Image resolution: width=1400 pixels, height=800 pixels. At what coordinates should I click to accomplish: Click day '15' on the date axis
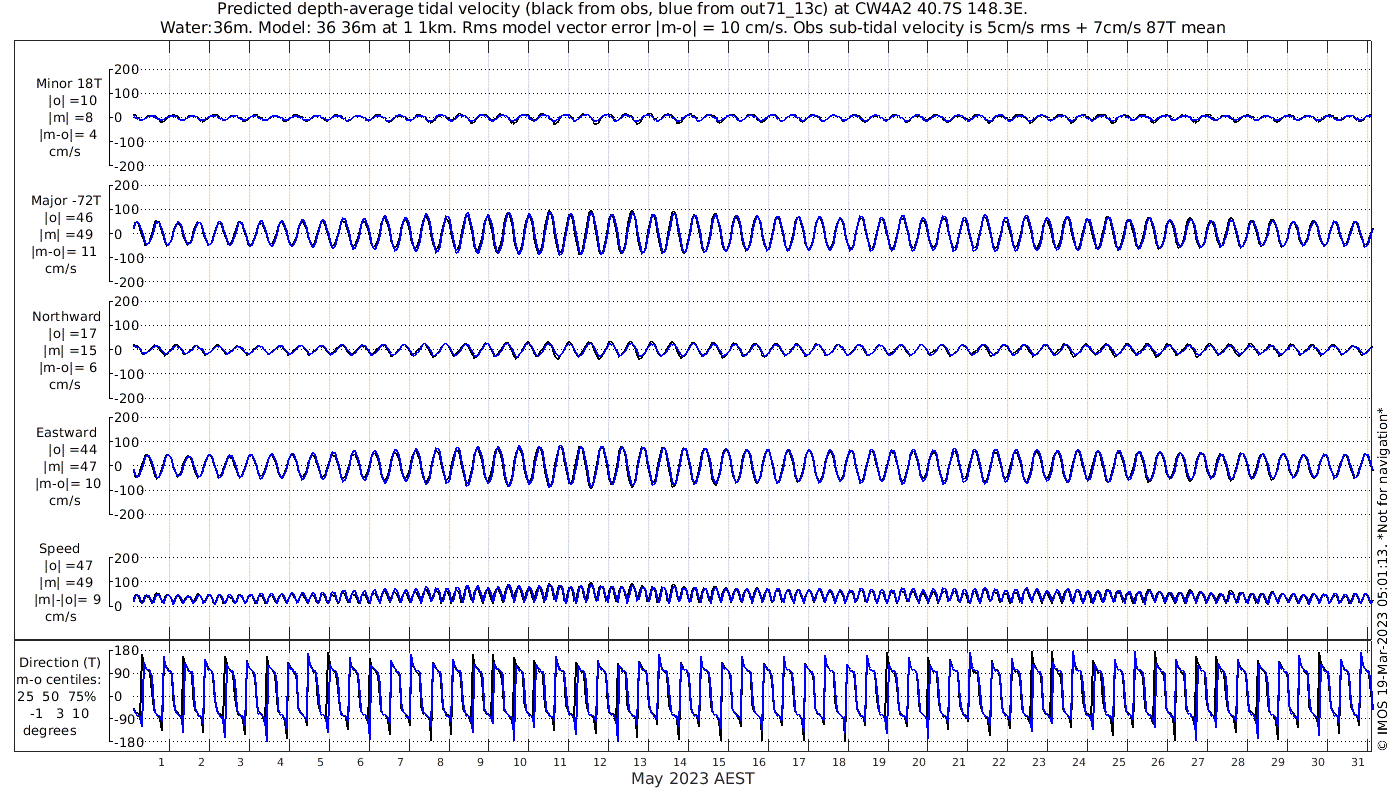719,761
